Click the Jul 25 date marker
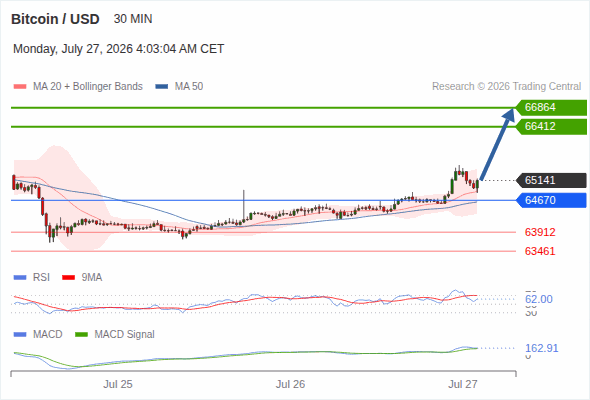 [118, 384]
